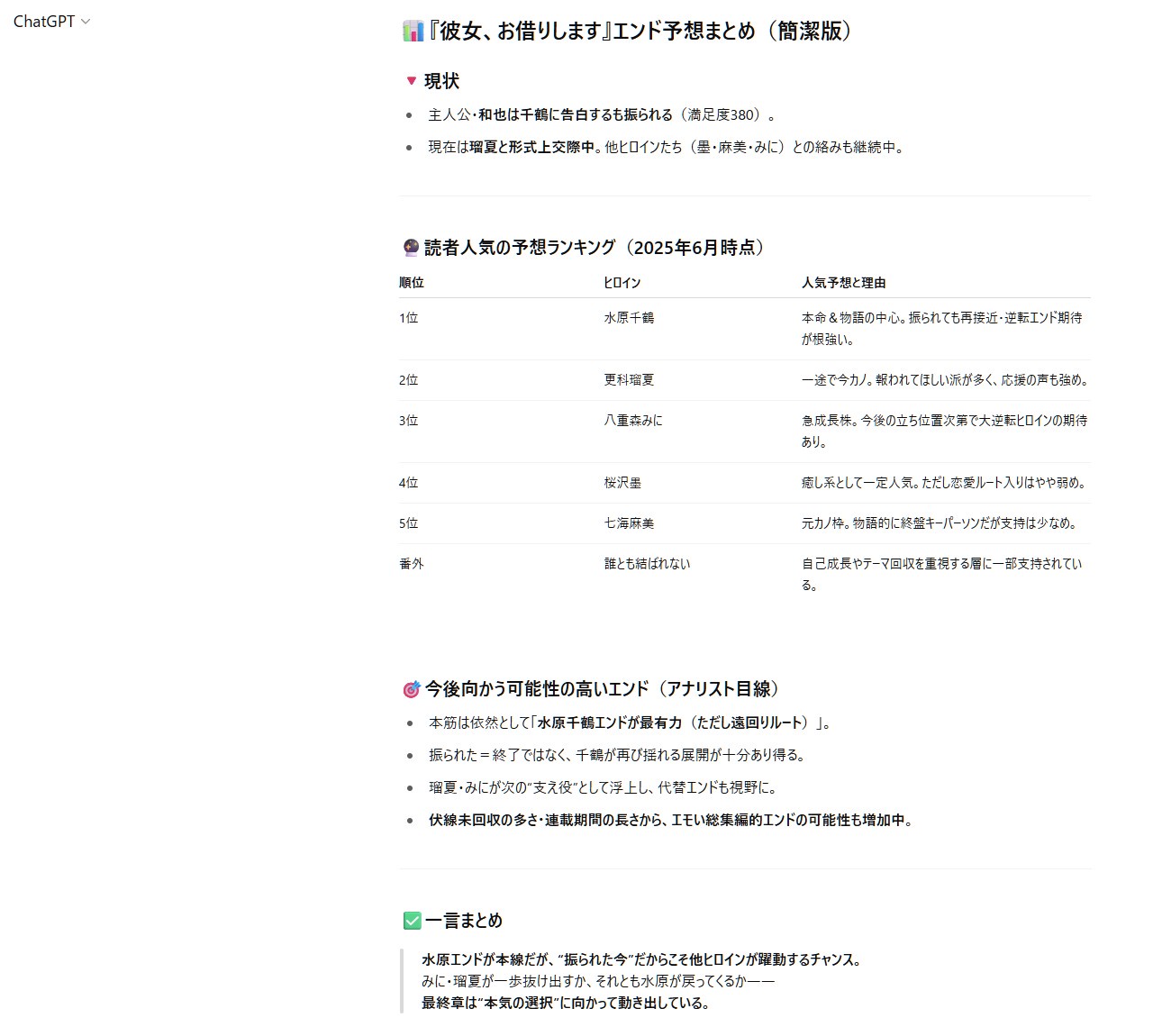This screenshot has width=1153, height=1036.
Task: Click the crystal ball emoji beside 読者人気
Action: [412, 248]
